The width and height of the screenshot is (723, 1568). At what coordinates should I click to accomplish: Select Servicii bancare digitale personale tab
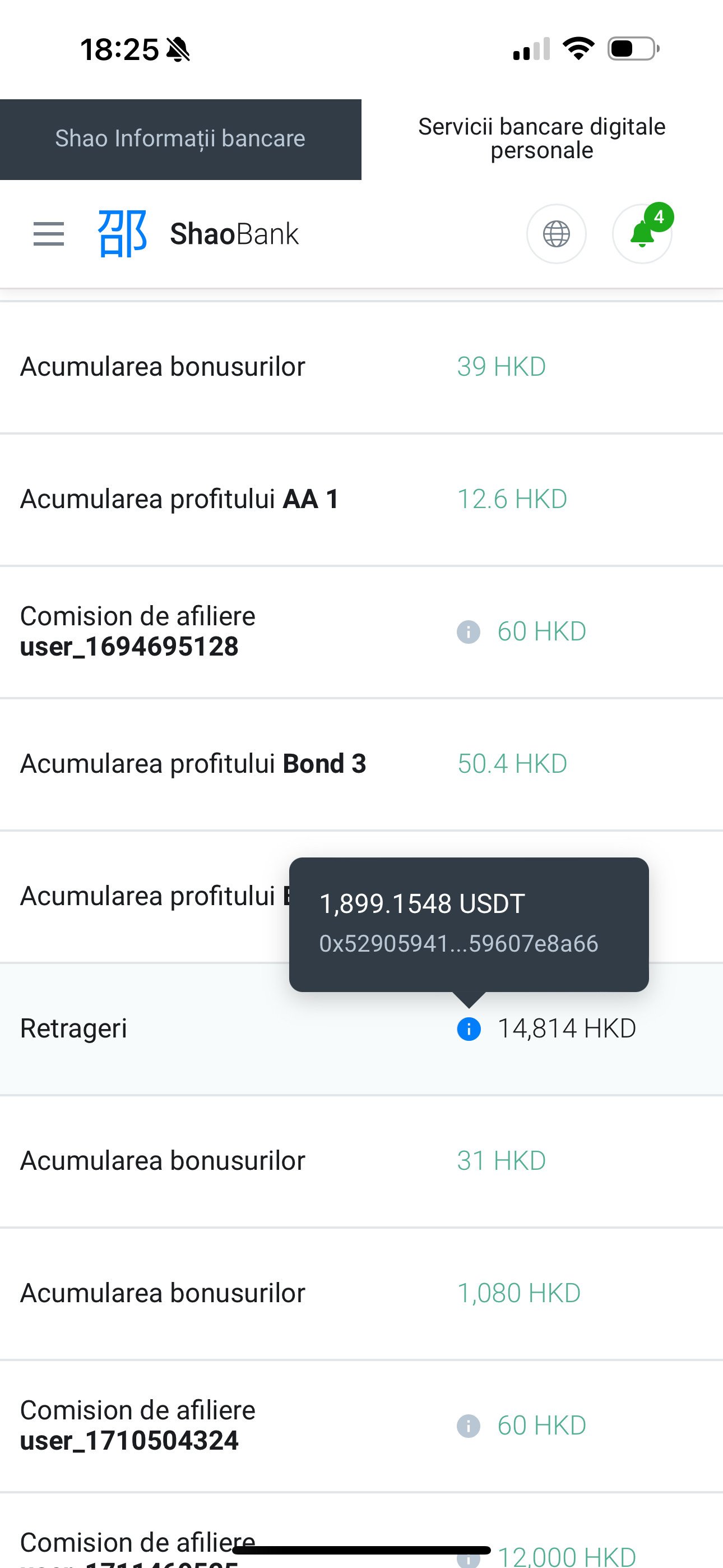pyautogui.click(x=541, y=139)
